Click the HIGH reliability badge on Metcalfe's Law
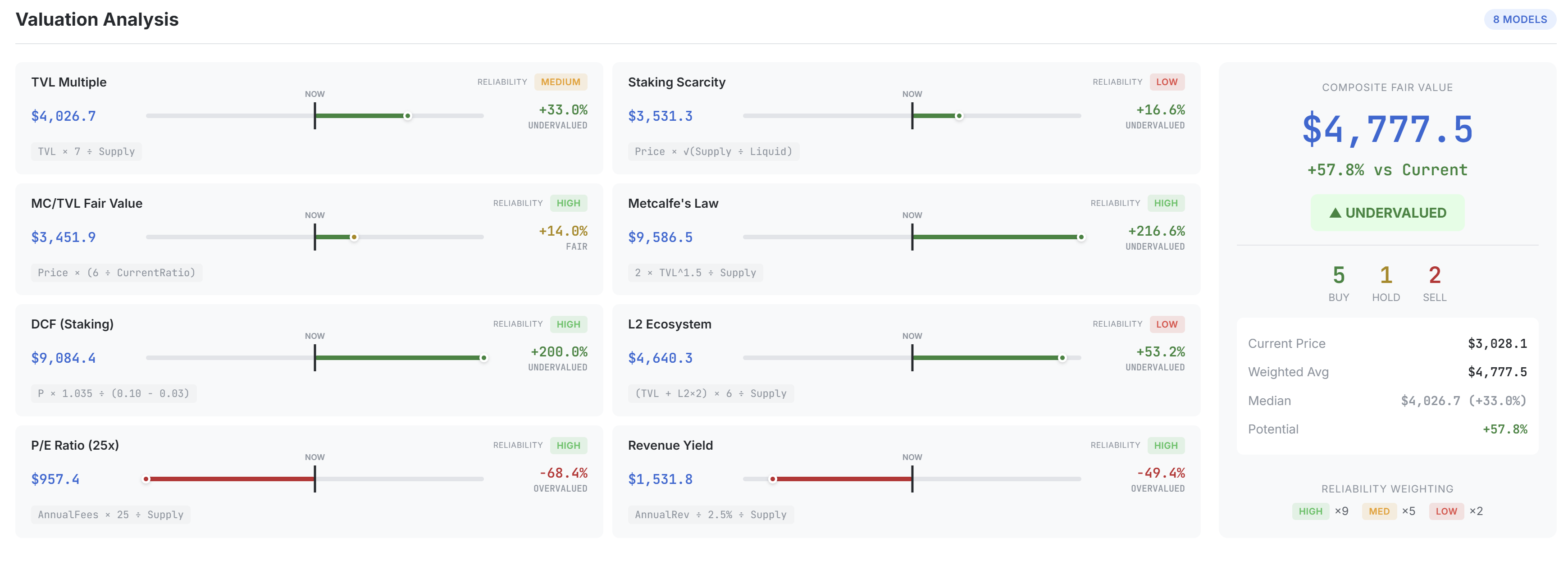1568x570 pixels. coord(1165,203)
